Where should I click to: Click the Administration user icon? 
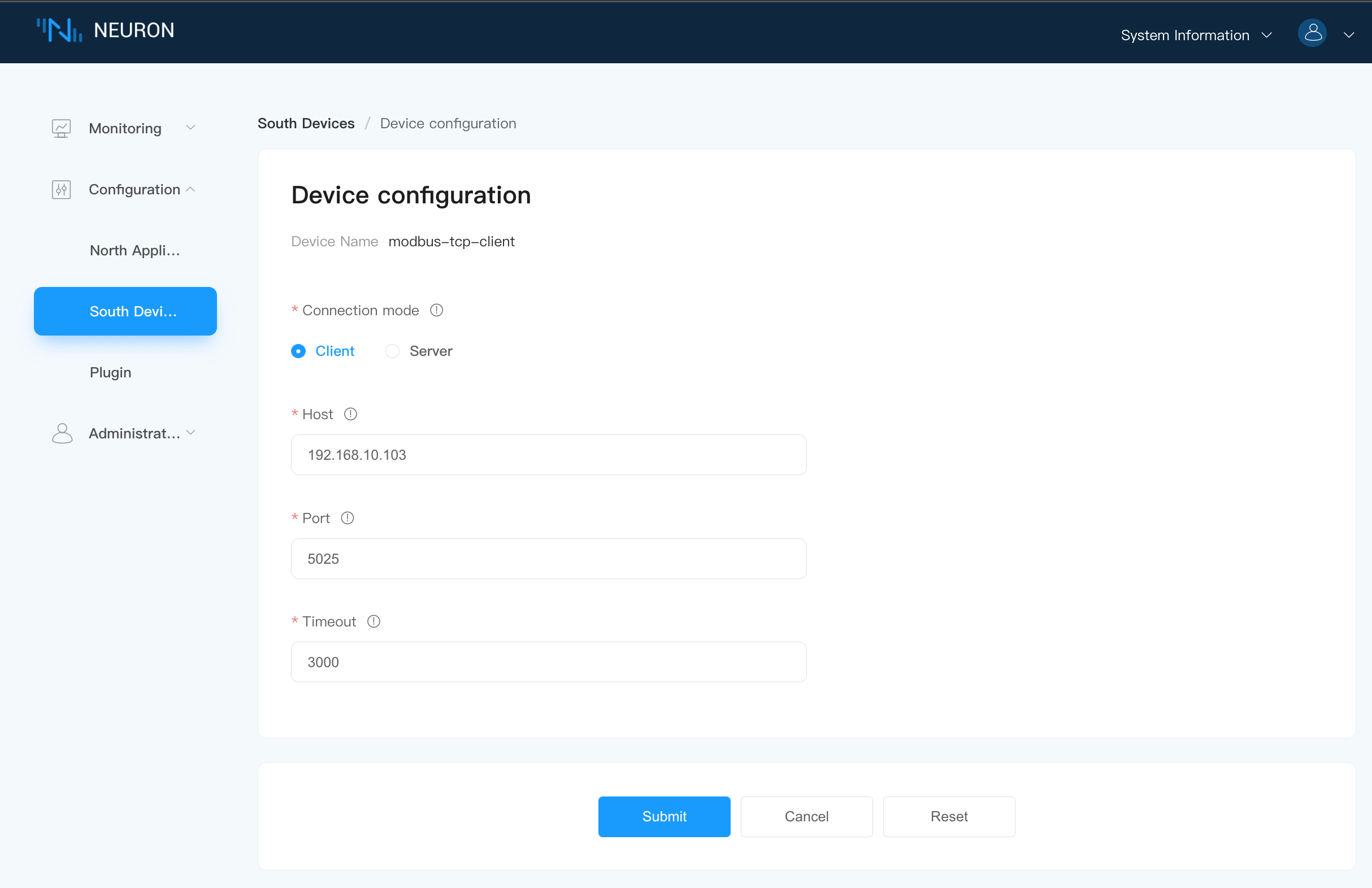(62, 433)
